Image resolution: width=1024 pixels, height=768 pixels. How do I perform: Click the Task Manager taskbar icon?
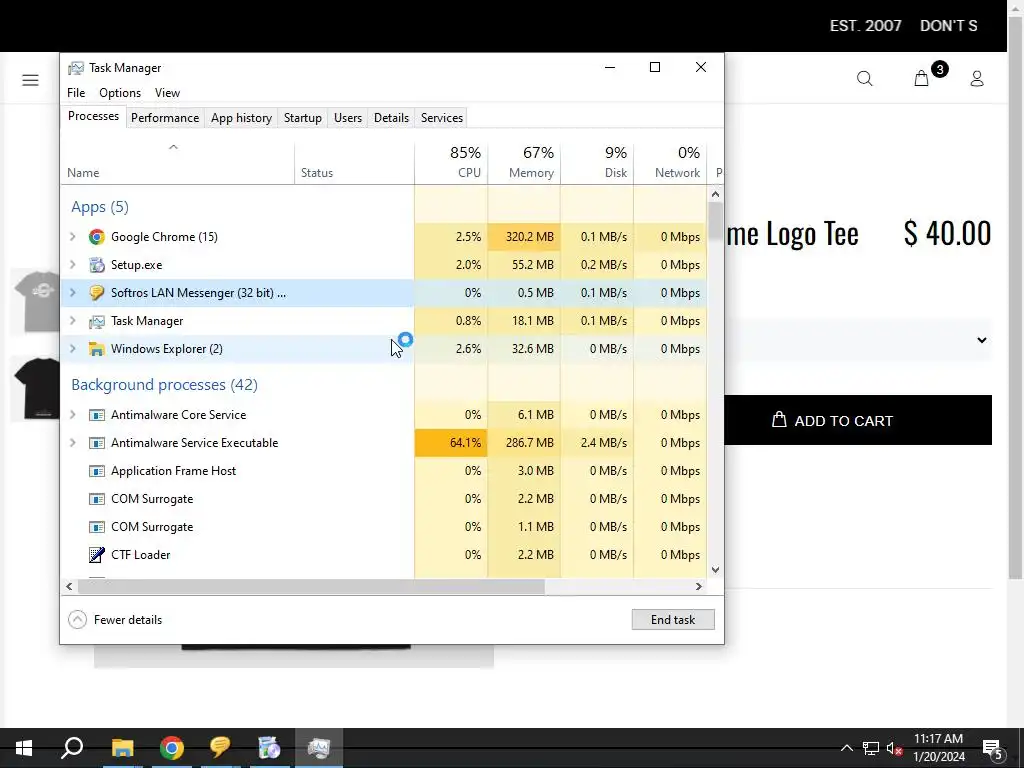coord(319,748)
